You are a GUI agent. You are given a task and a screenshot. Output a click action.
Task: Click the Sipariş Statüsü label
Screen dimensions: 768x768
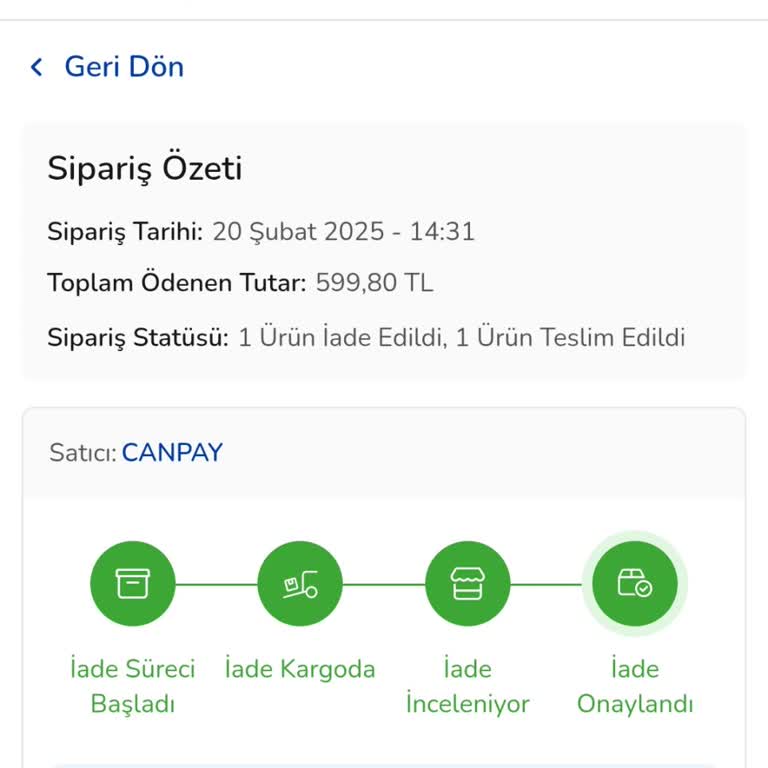[x=138, y=337]
